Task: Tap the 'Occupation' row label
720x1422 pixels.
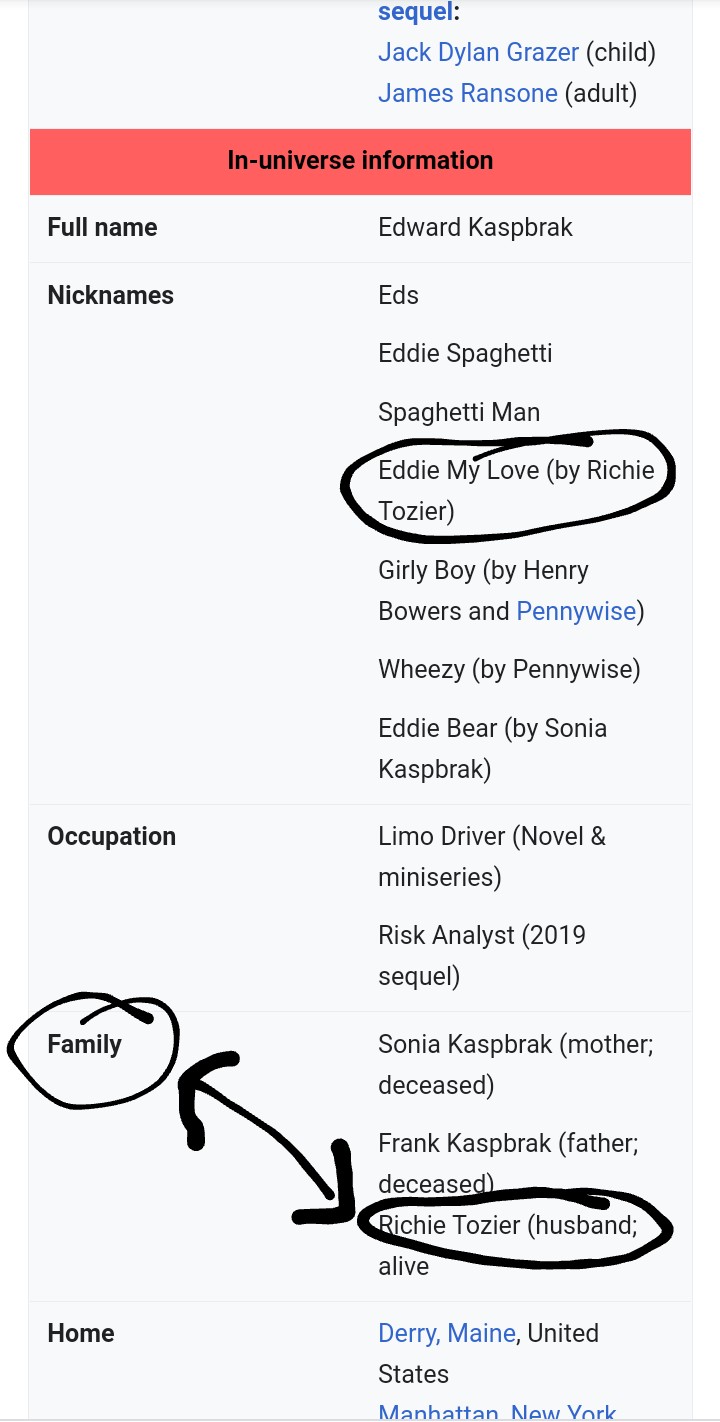Action: (x=111, y=836)
